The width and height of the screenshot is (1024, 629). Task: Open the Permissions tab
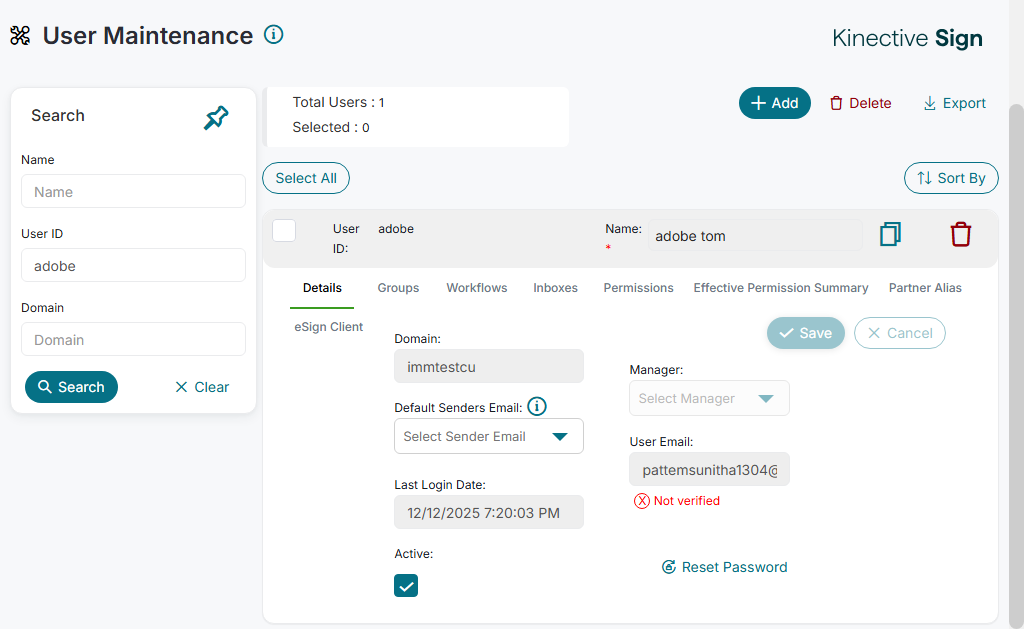638,288
